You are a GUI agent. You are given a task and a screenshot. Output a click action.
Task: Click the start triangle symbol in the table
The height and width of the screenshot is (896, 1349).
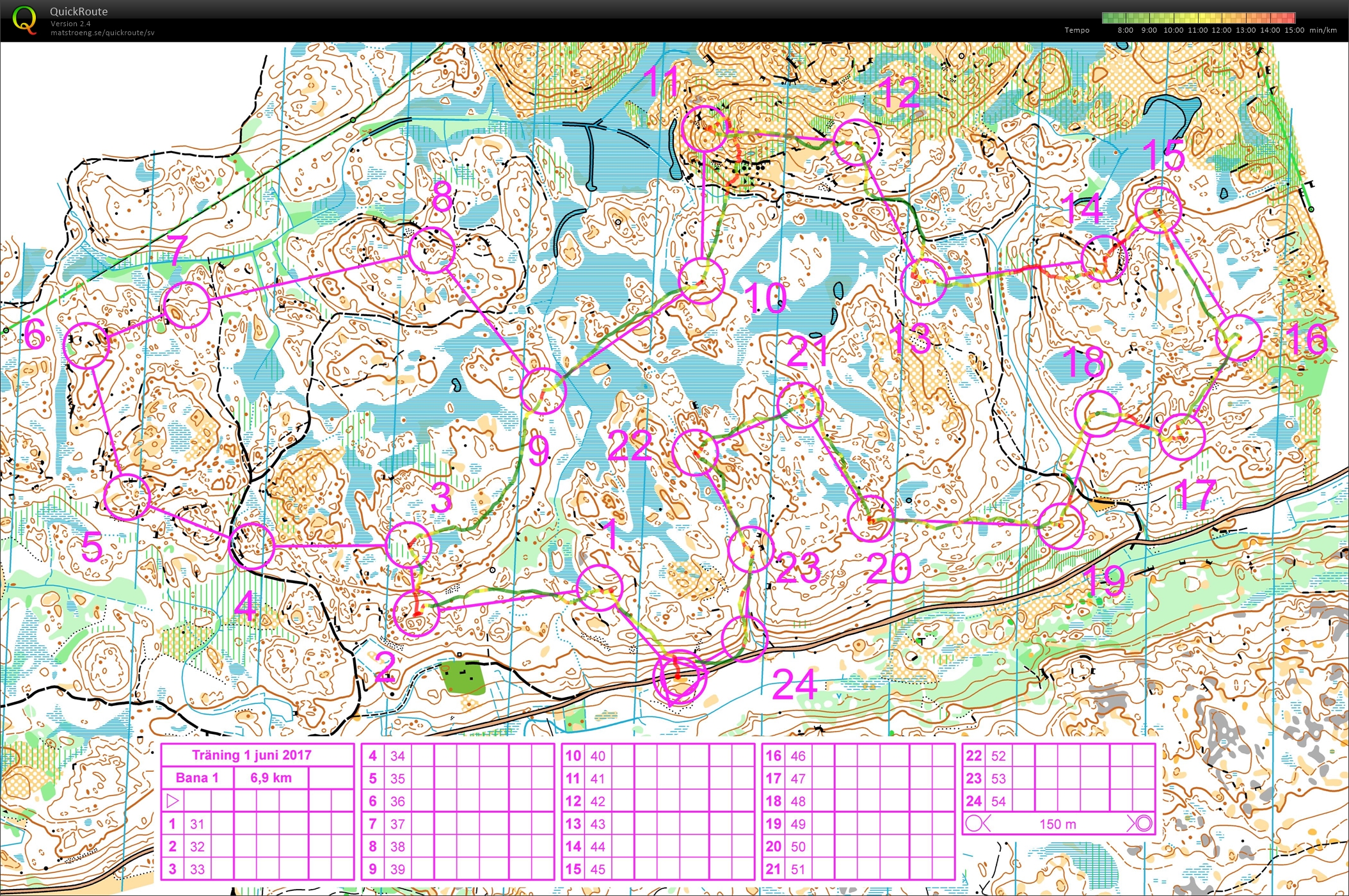(x=173, y=801)
